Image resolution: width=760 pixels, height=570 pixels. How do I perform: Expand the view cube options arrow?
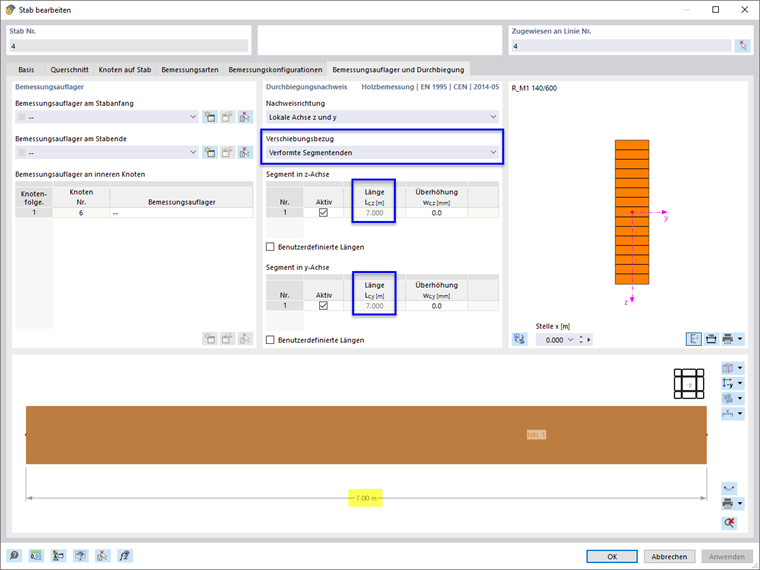click(740, 368)
